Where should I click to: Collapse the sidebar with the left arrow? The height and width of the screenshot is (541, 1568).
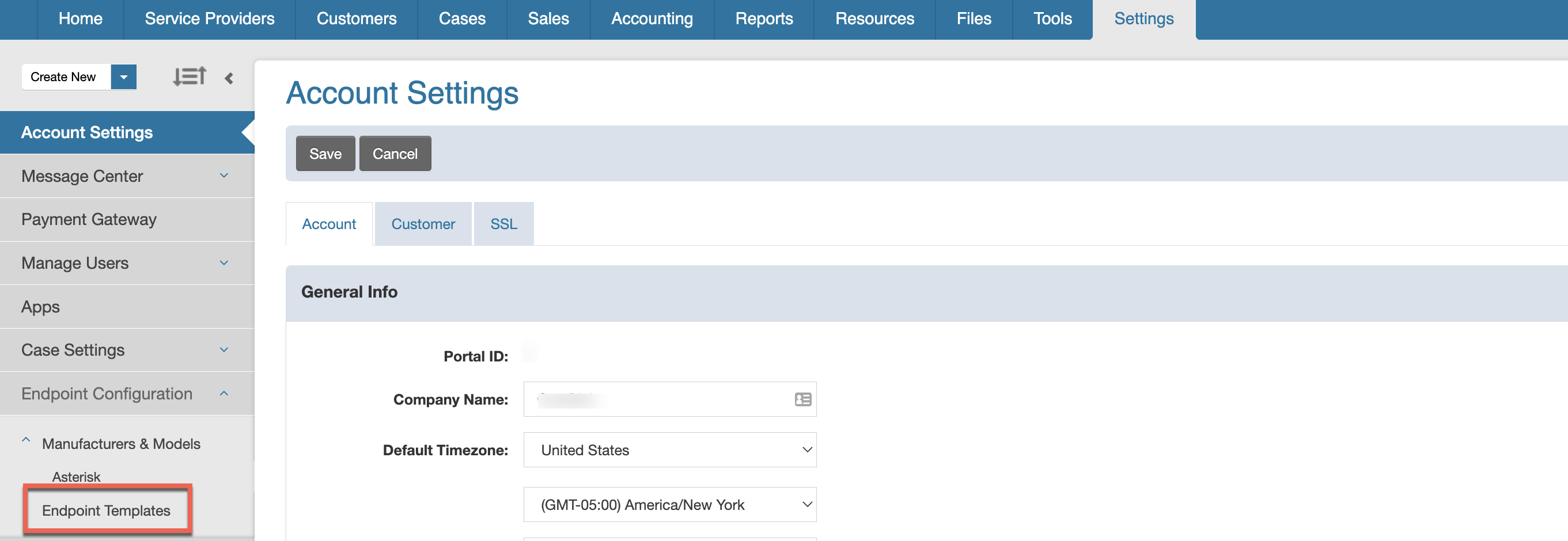(229, 78)
